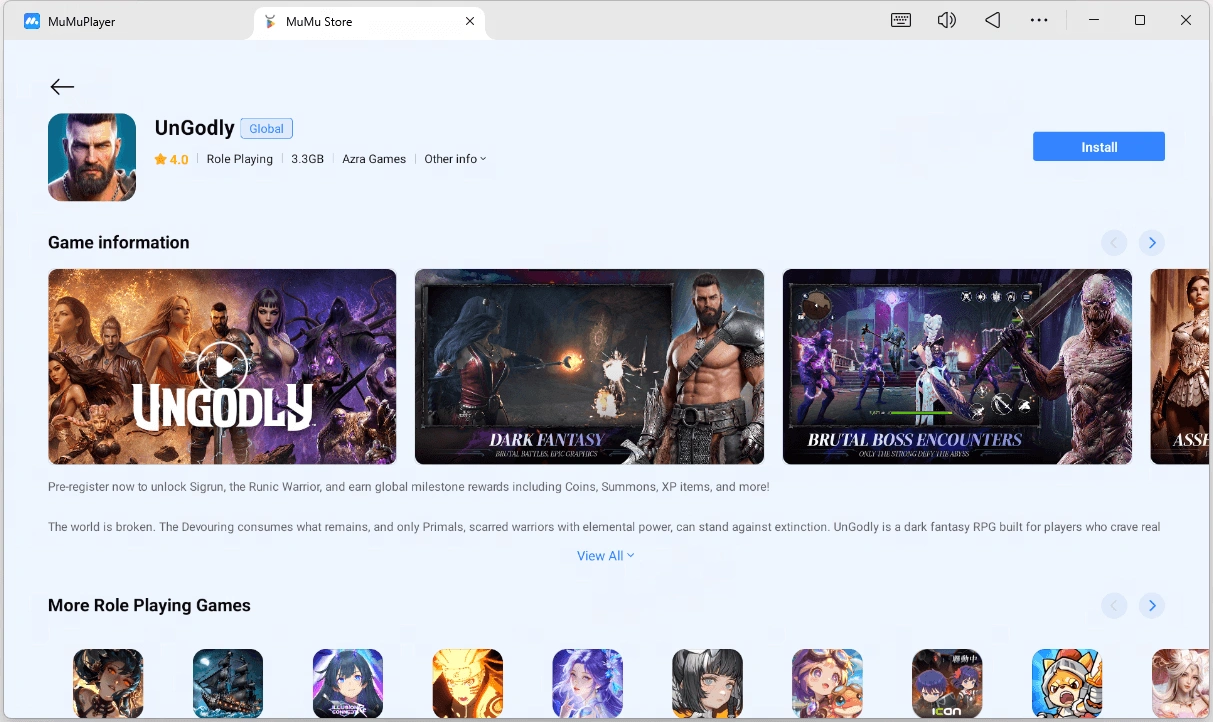Open the horned gray-haired girl game icon
Image resolution: width=1213 pixels, height=722 pixels.
708,684
